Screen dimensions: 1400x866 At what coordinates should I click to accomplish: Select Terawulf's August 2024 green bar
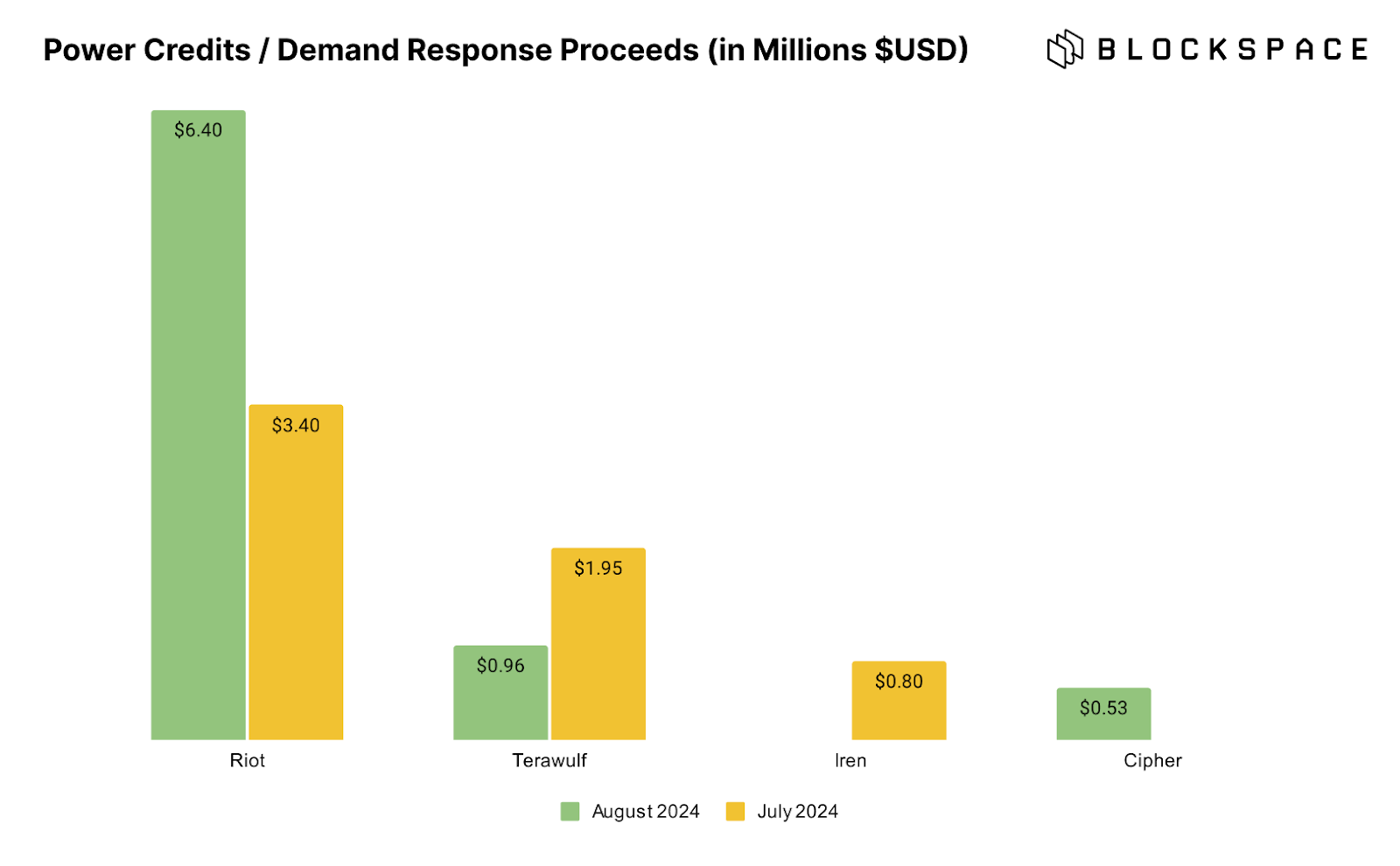[x=500, y=693]
